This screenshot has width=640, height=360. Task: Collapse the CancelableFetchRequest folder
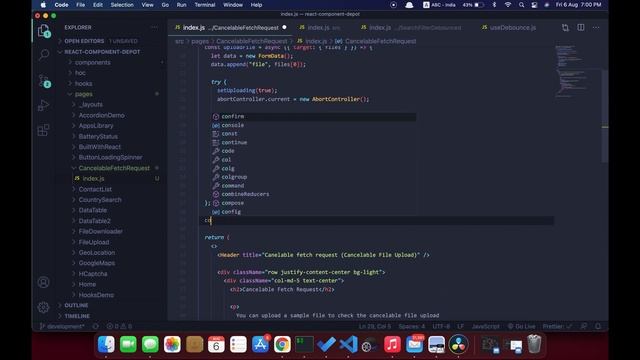pos(114,168)
